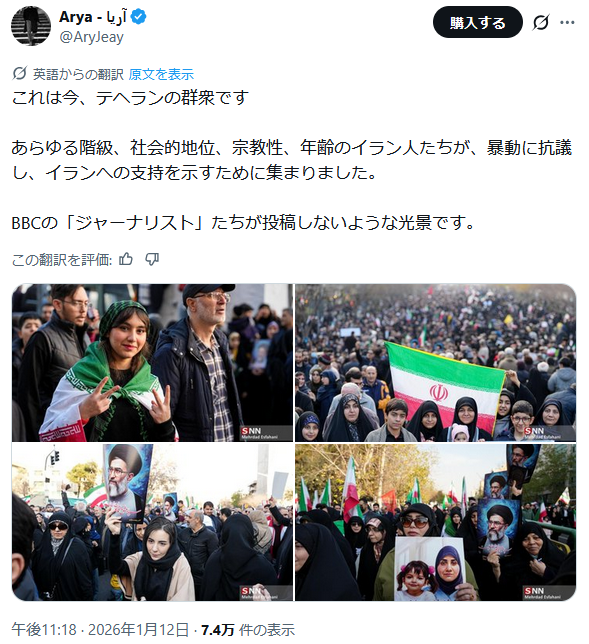Image resolution: width=589 pixels, height=644 pixels.
Task: Click the post timestamp 午後11:18
Action: click(x=44, y=630)
